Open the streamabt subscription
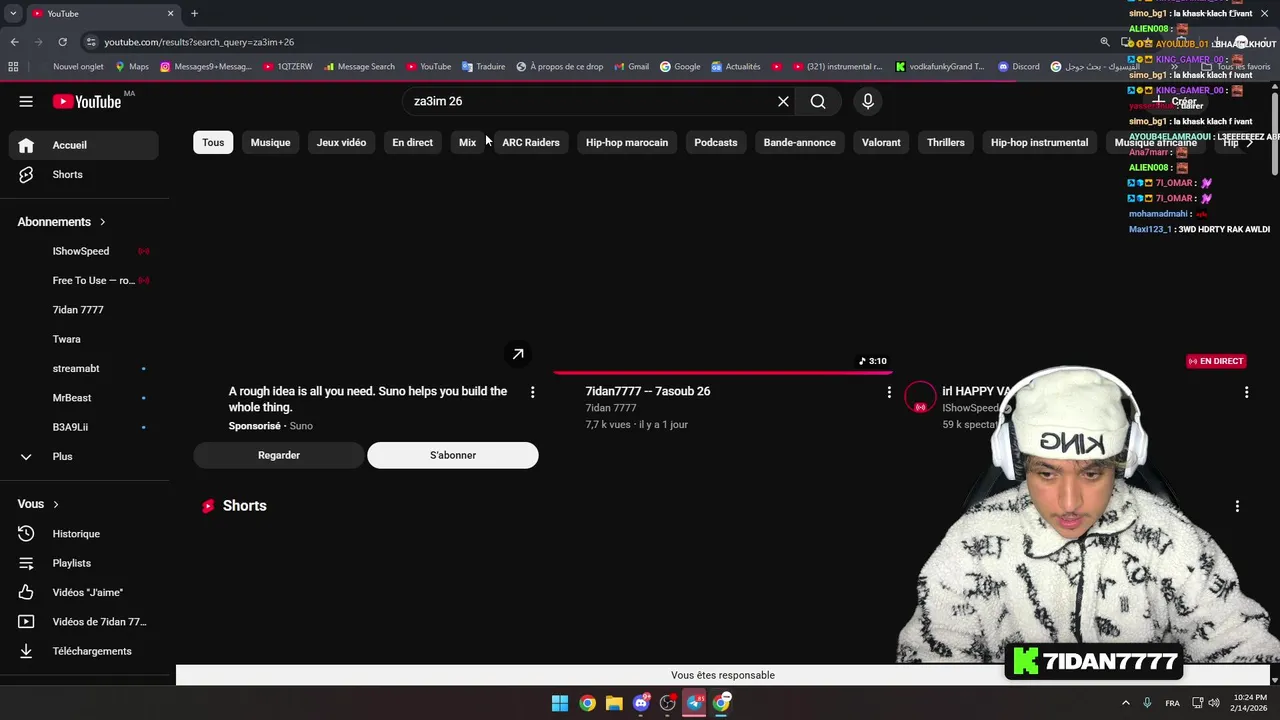This screenshot has width=1280, height=720. click(x=84, y=368)
